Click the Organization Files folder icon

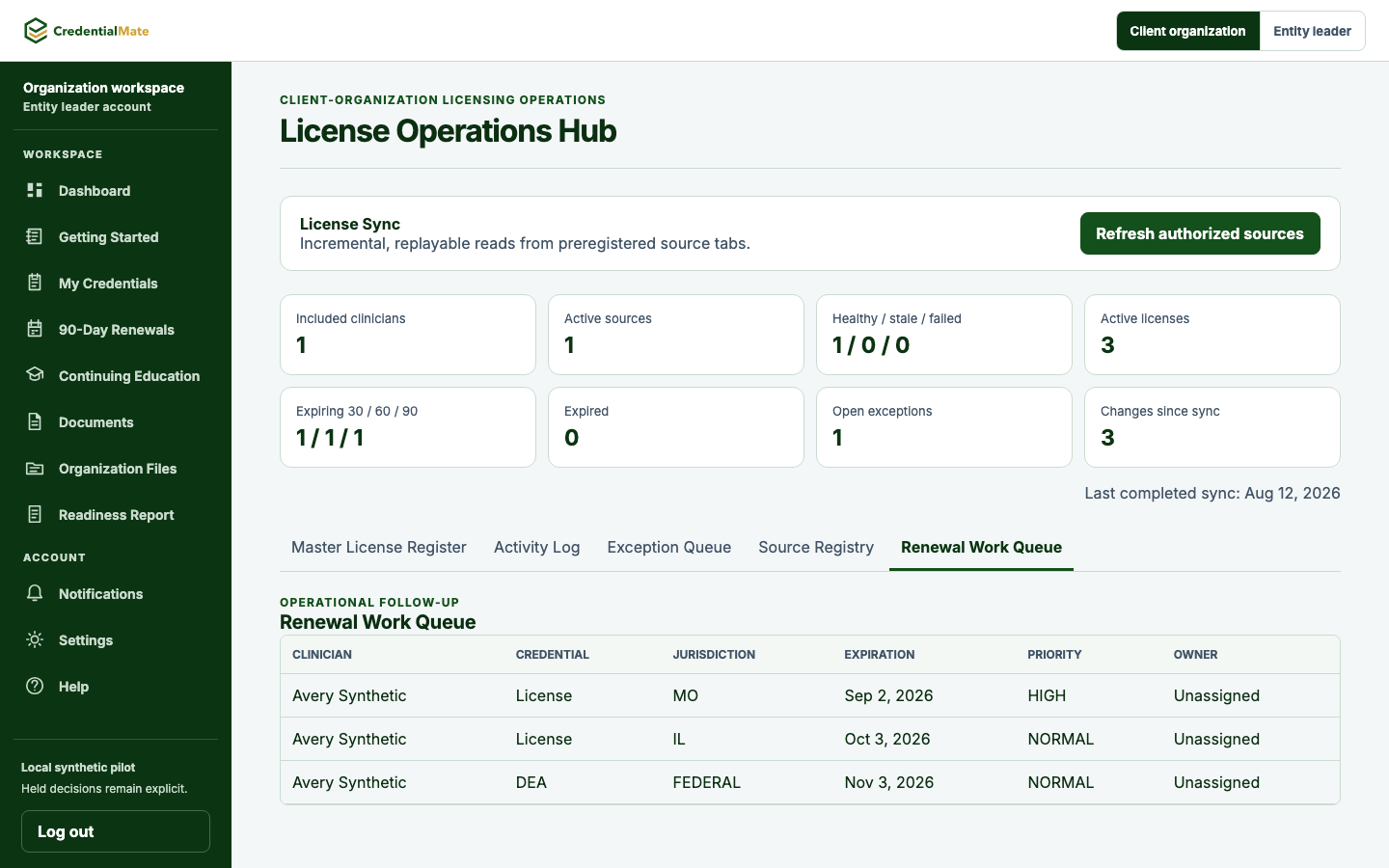point(35,468)
